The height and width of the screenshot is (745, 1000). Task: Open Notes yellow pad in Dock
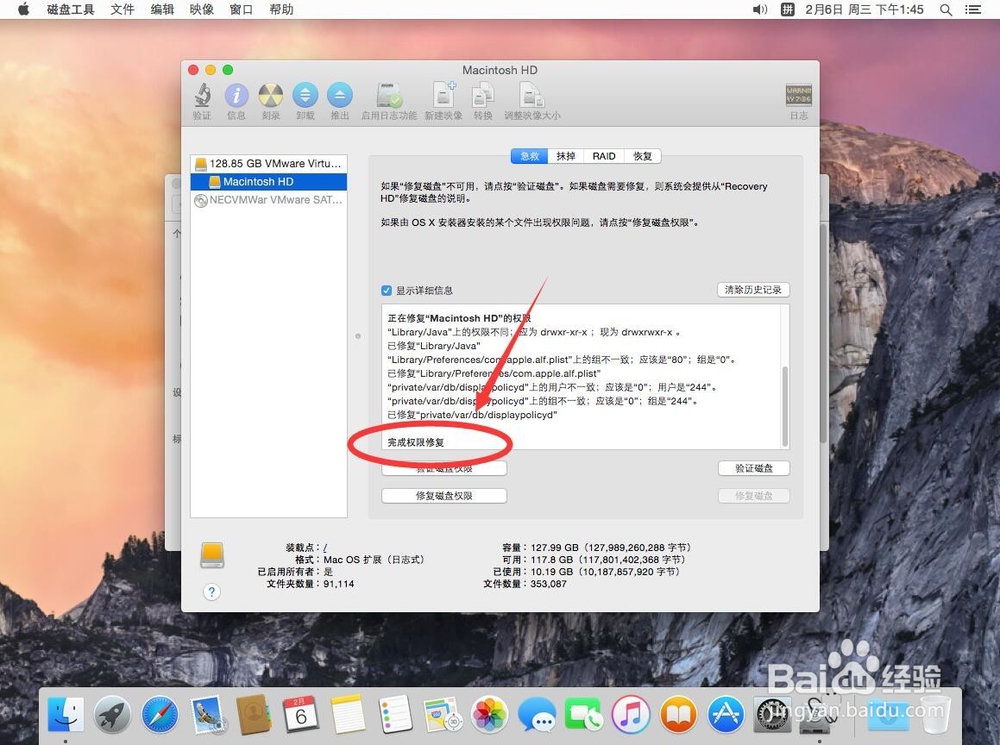(348, 714)
